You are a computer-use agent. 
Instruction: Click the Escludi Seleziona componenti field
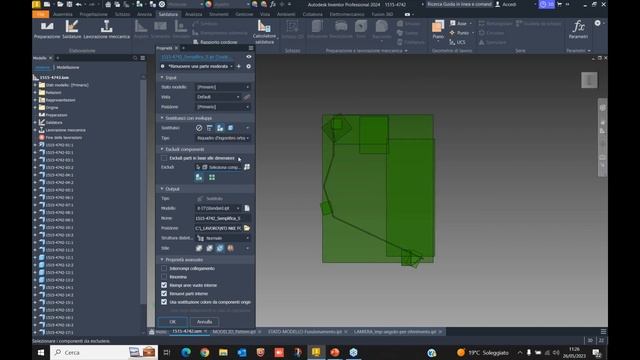[219, 167]
